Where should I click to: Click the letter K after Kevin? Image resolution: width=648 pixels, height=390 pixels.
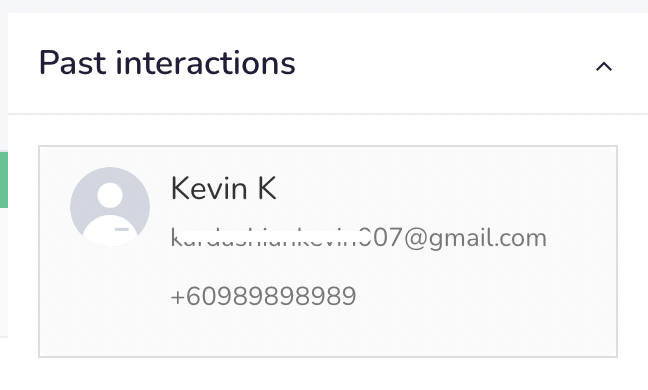pos(267,188)
